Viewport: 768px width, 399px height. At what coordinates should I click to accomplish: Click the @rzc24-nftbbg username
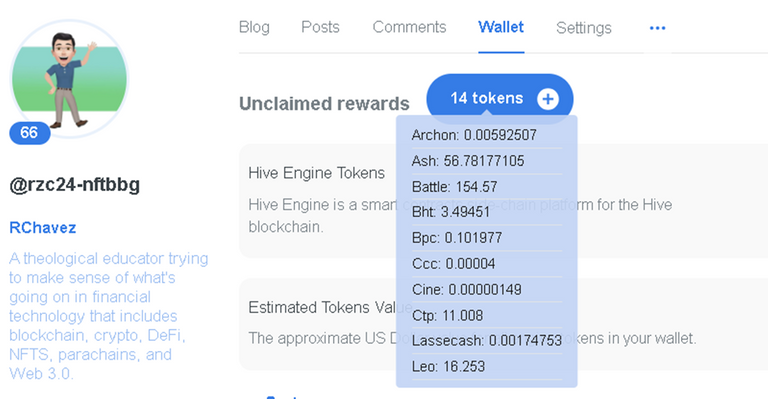tap(74, 185)
